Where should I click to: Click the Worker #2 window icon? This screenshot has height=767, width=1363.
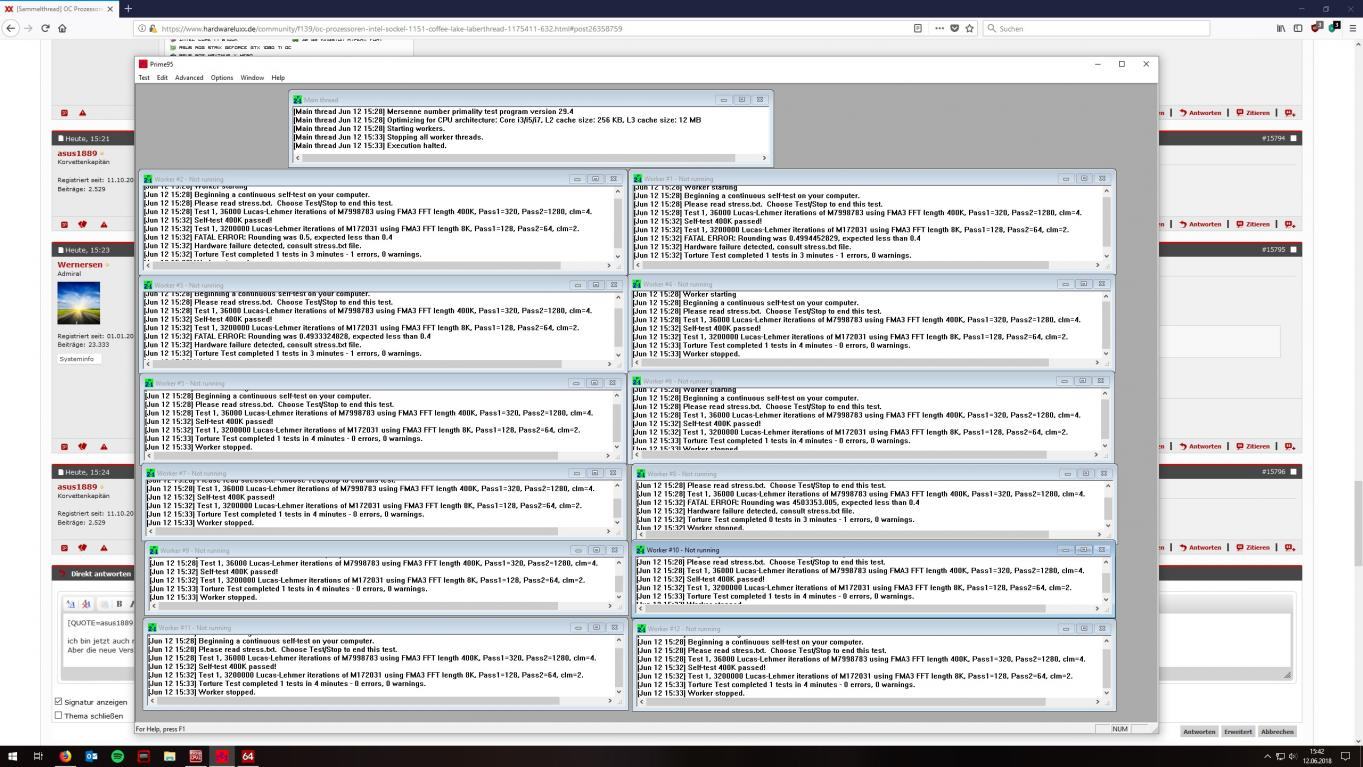(149, 179)
